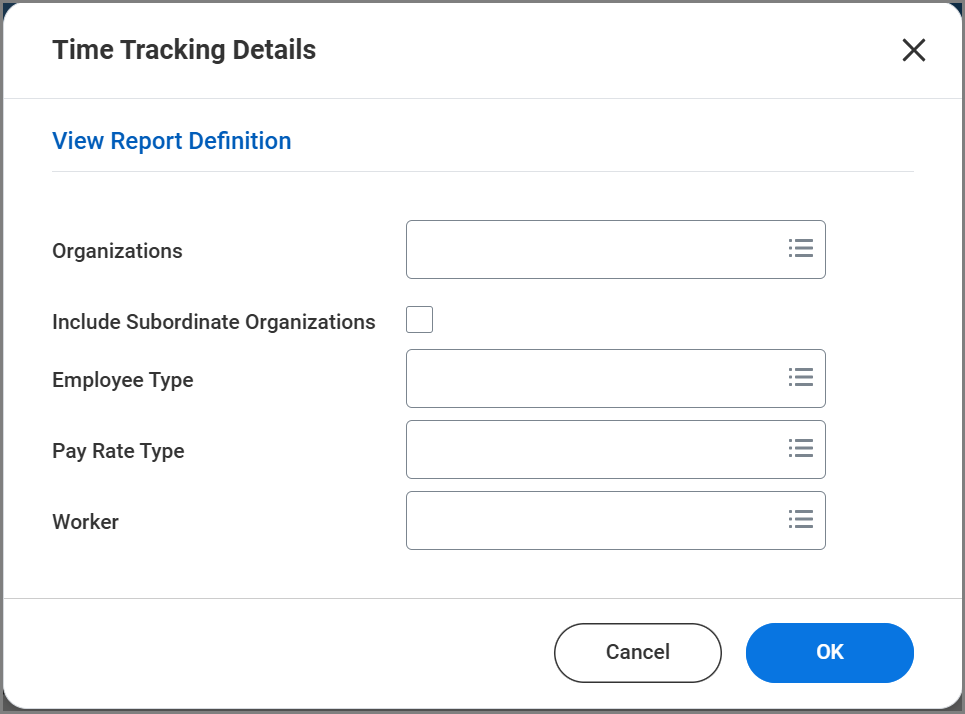Click into the Worker search field

590,520
